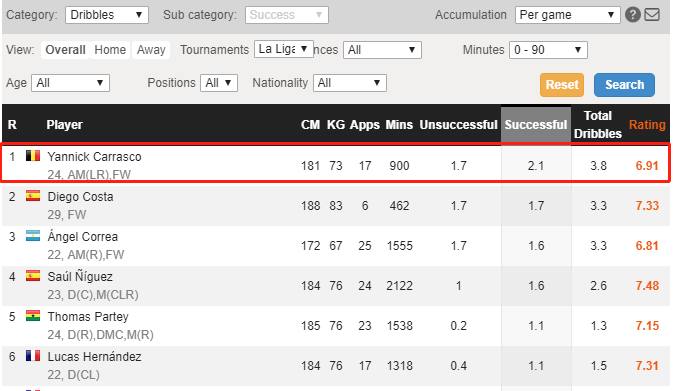675x391 pixels.
Task: Open the Tournaments La Liga dropdown
Action: [284, 49]
